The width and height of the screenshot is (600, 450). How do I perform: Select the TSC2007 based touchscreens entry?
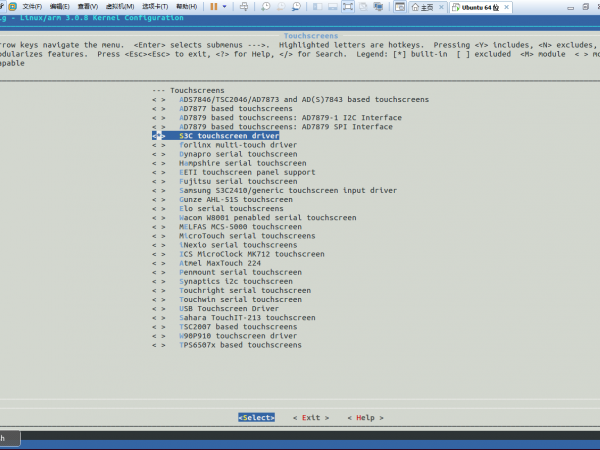[238, 327]
